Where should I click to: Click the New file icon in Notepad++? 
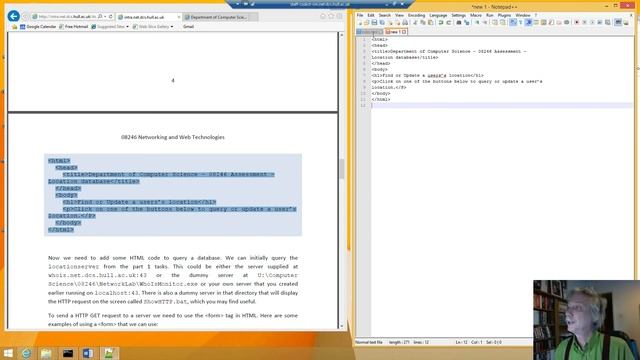coord(360,22)
